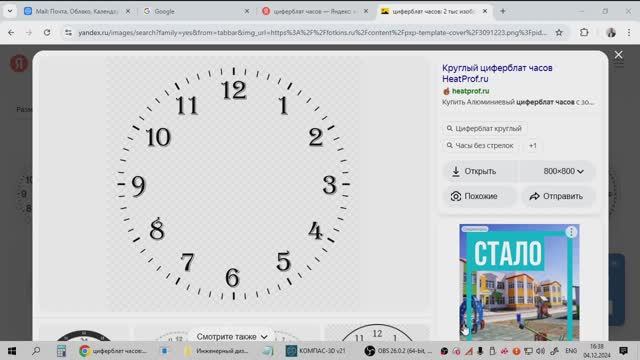Click the yandex.ru address bar URL
The image size is (640, 360).
312,33
